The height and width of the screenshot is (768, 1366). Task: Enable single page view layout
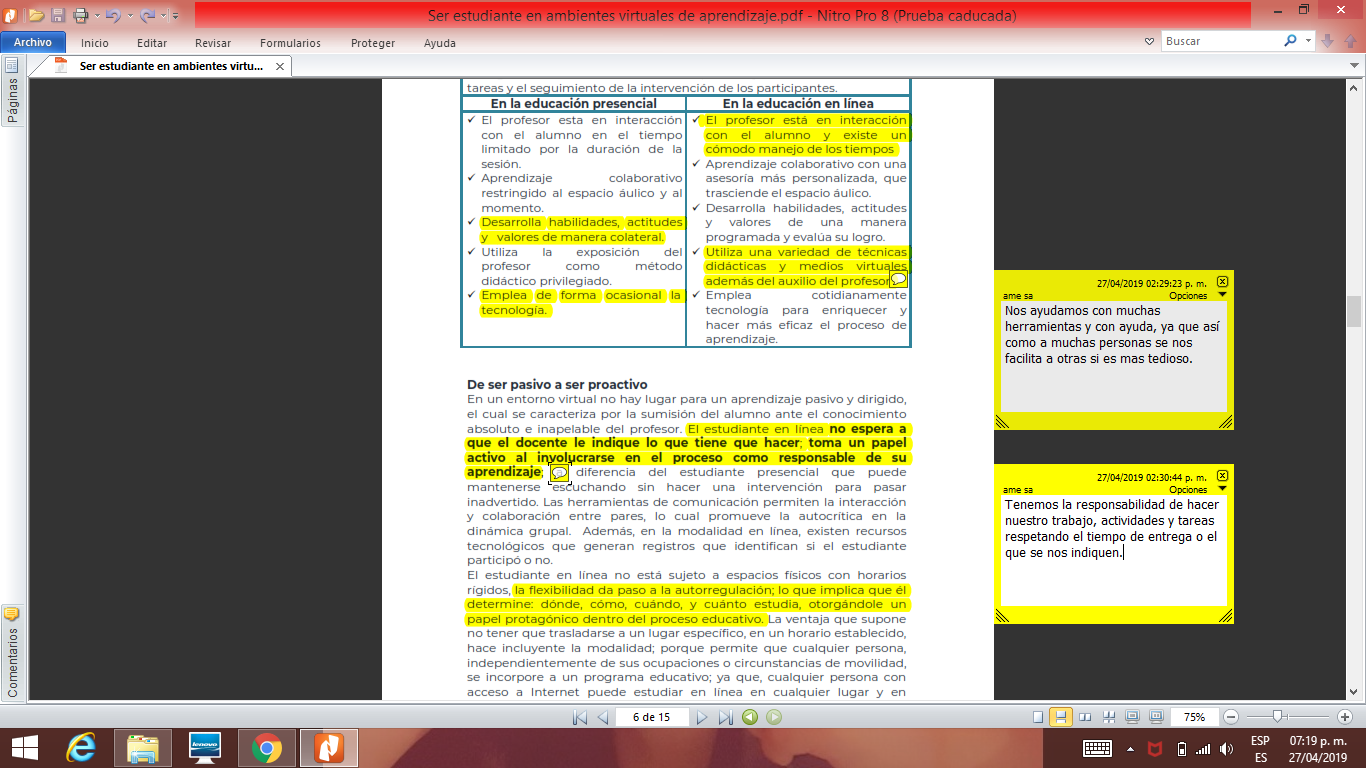tap(1038, 717)
